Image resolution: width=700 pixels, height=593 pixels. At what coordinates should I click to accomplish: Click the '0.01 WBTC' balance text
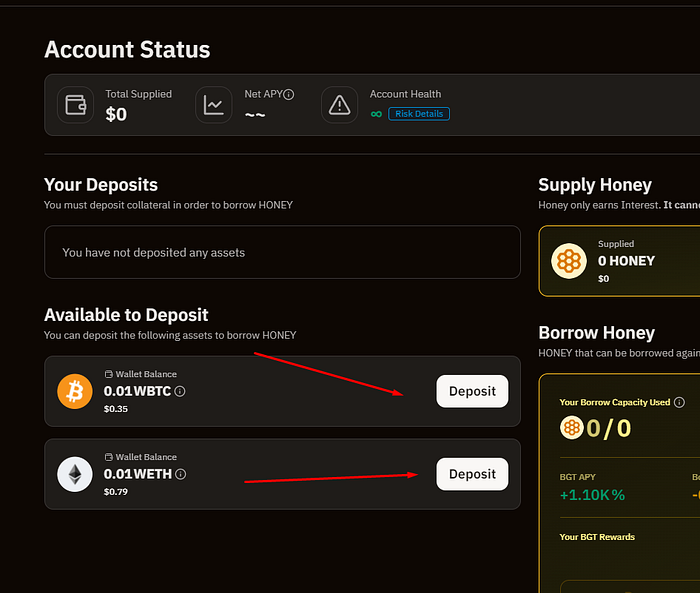pos(138,392)
